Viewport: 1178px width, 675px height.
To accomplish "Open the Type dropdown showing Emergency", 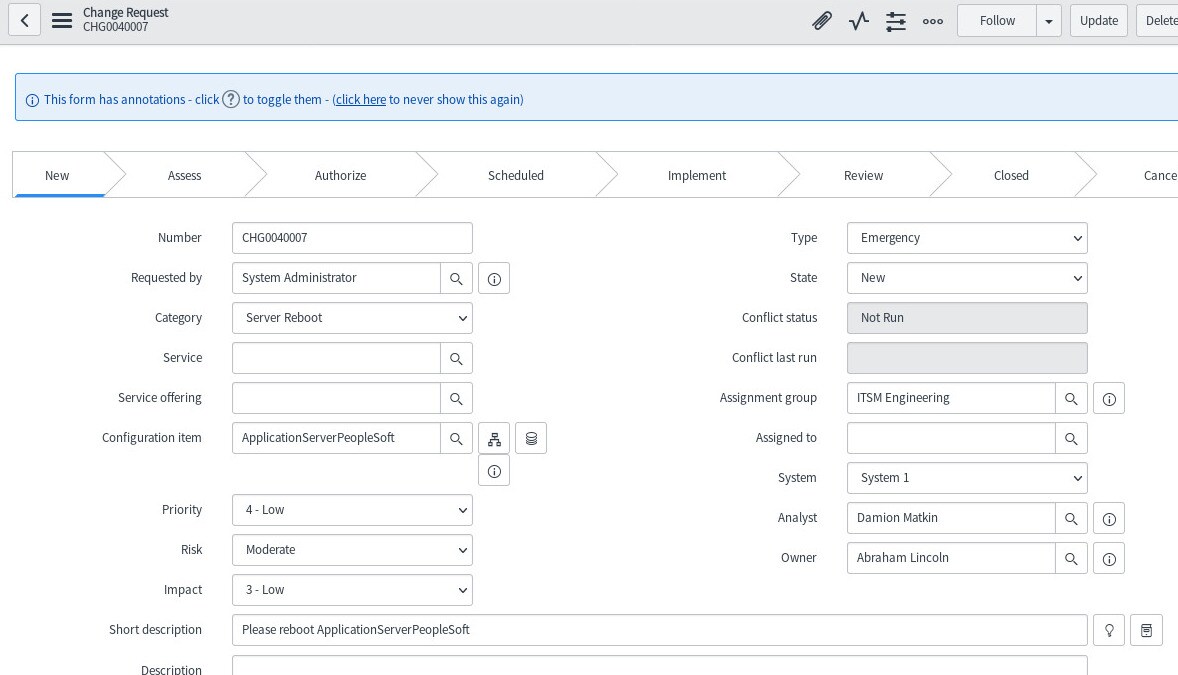I will pyautogui.click(x=966, y=238).
